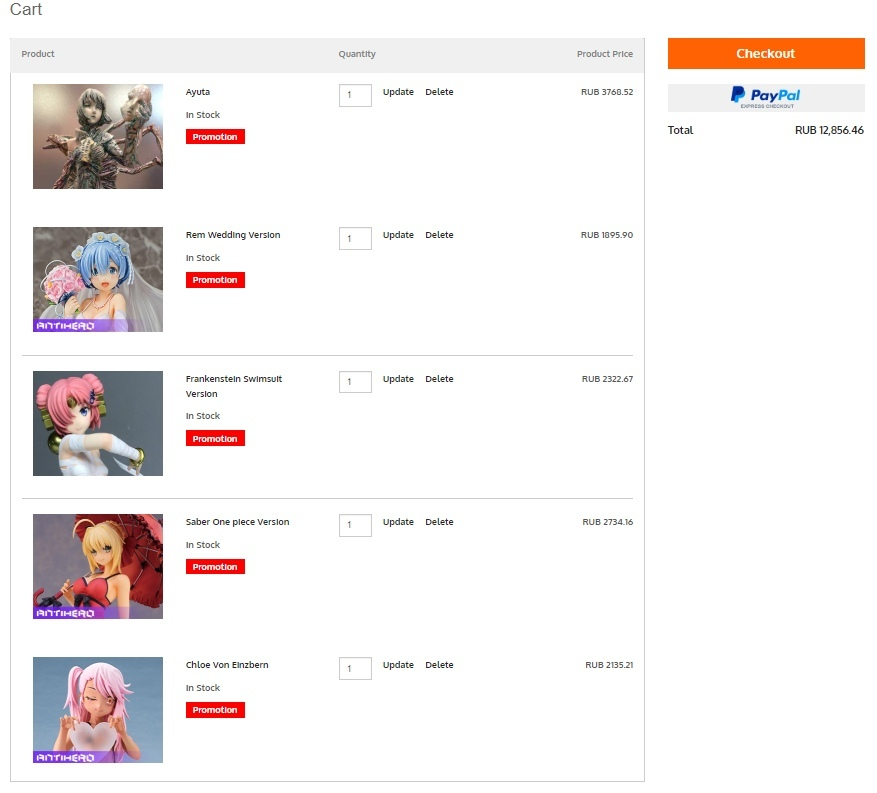Click the Quantity column header
Screen dimensions: 877x793
pos(357,54)
